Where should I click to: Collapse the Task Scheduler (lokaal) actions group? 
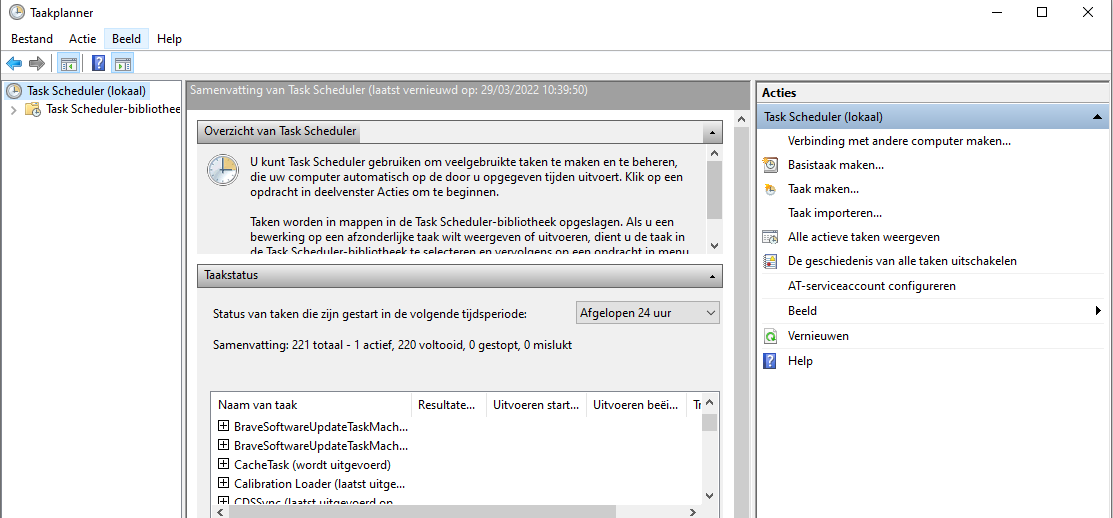[x=1097, y=117]
